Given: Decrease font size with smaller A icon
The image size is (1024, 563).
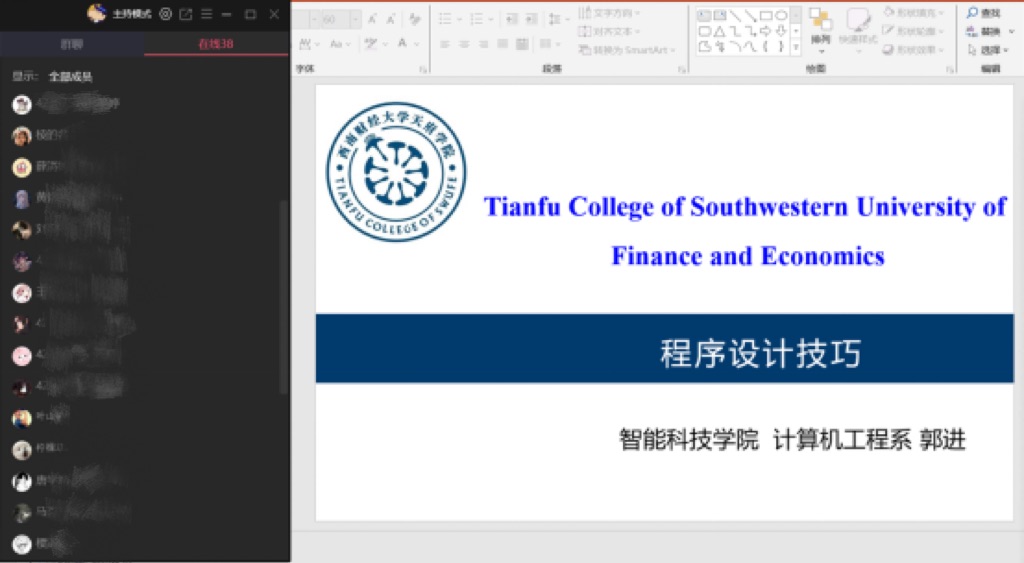Looking at the screenshot, I should [x=391, y=19].
